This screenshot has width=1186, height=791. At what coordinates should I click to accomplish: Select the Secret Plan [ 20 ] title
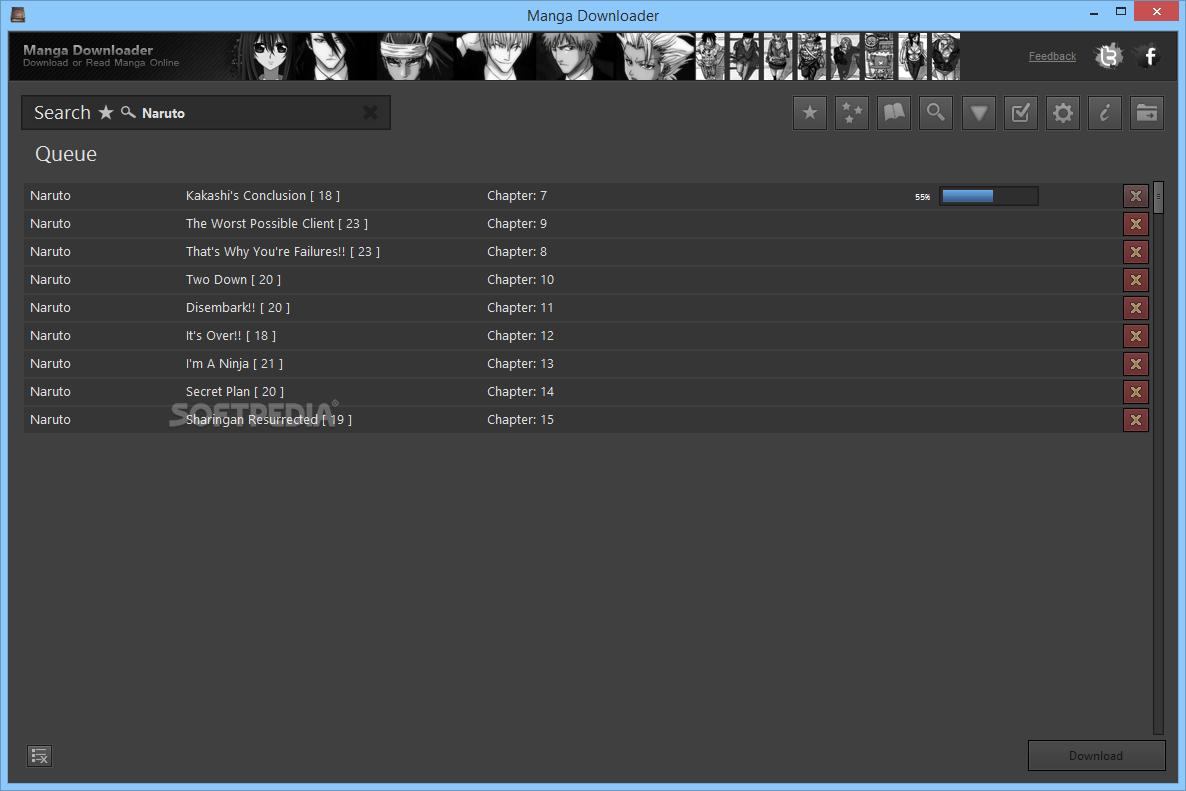pos(235,392)
